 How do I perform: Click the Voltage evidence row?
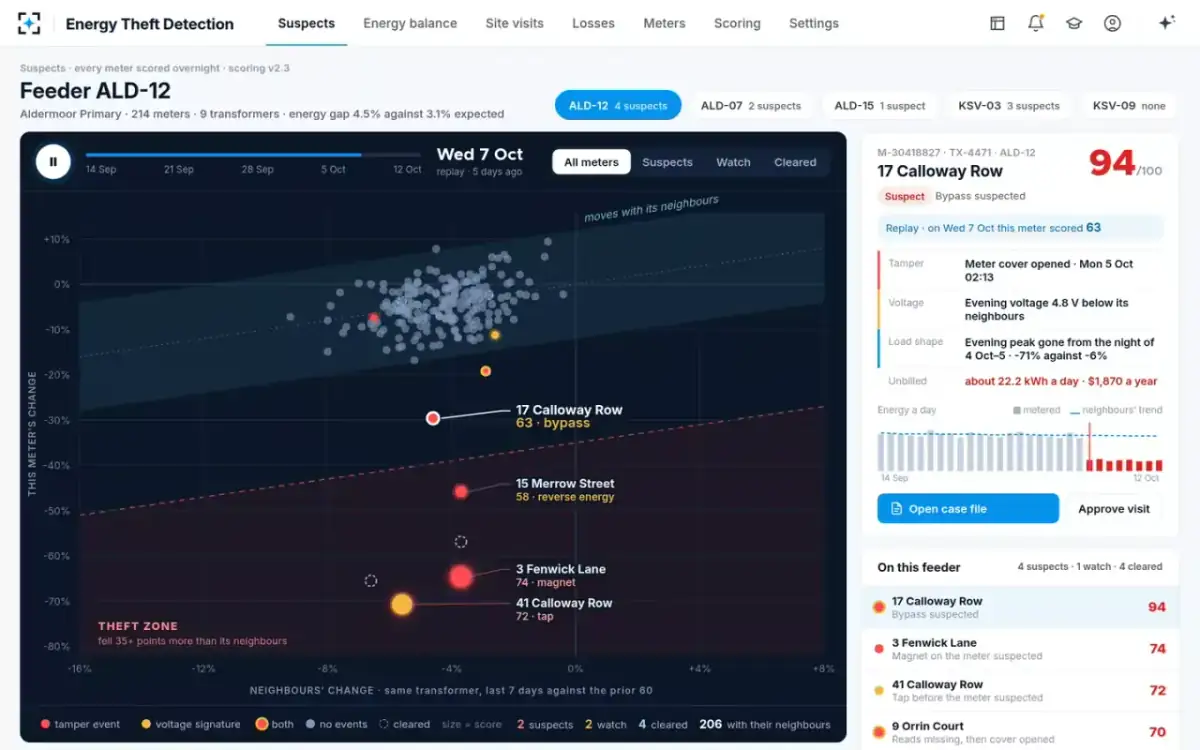coord(1020,309)
